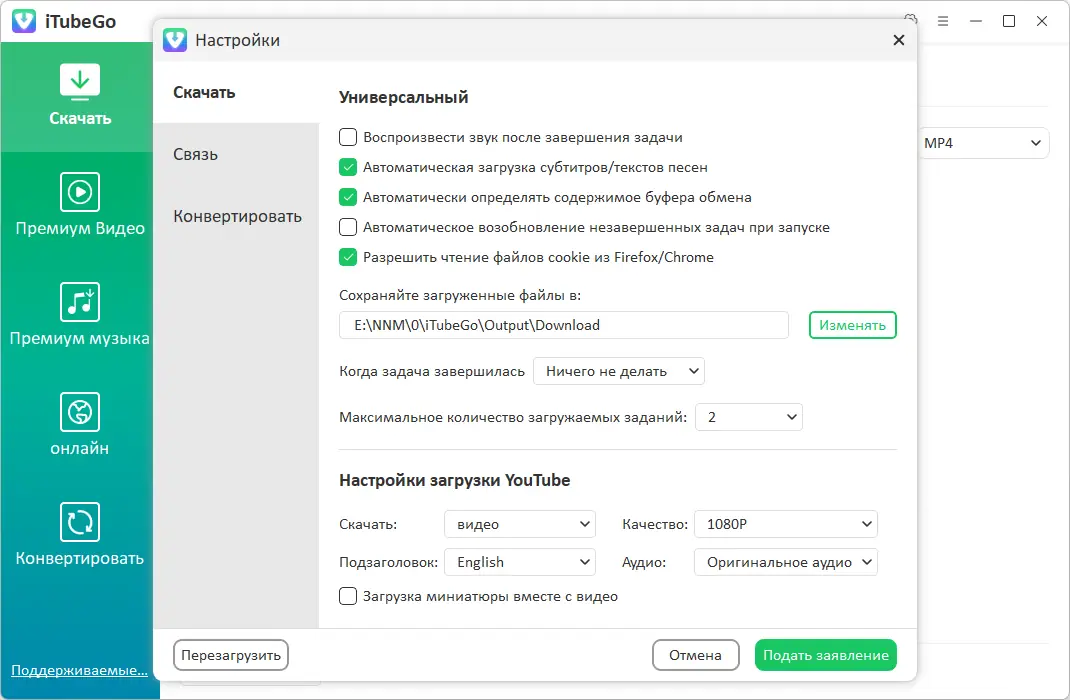This screenshot has width=1070, height=700.
Task: Click the 'Когда задача завершилась' label
Action: [x=432, y=372]
